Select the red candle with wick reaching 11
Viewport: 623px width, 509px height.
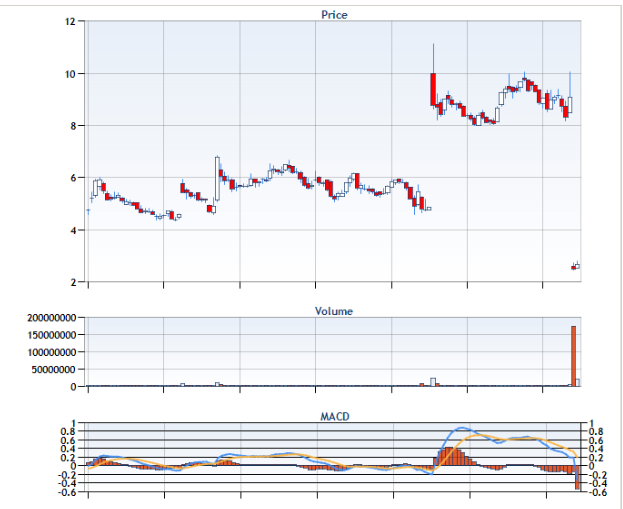tap(433, 88)
